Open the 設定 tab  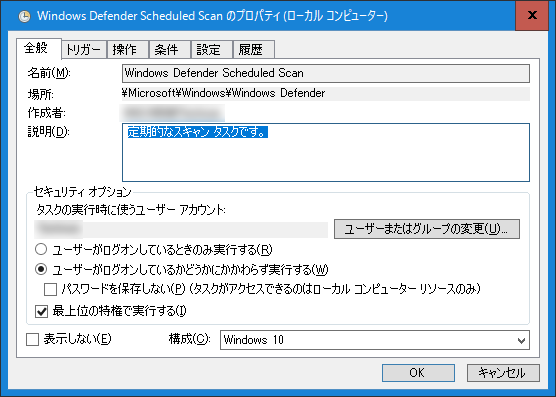(212, 49)
